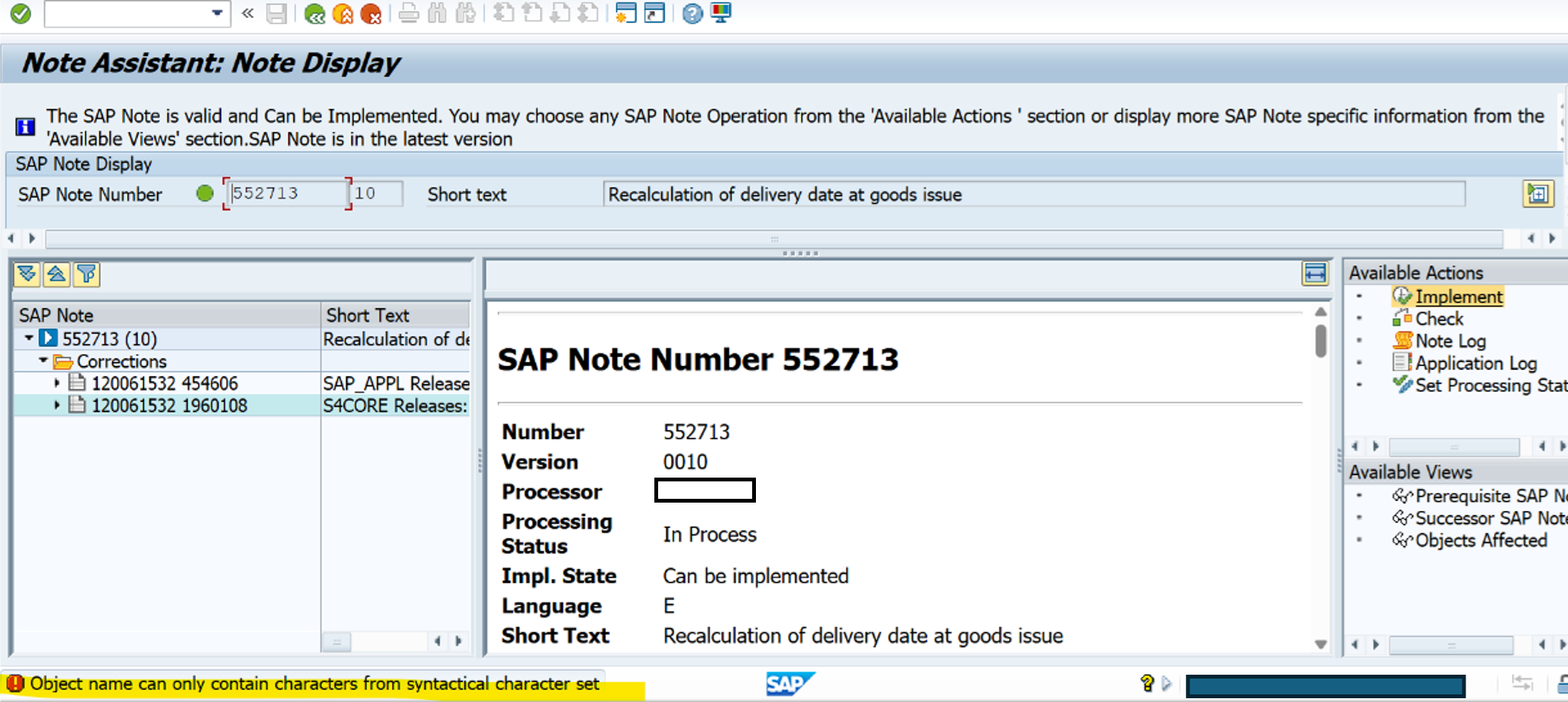Image resolution: width=1568 pixels, height=702 pixels.
Task: Click the tree Short Text column horizontal scrollbar
Action: pos(337,642)
